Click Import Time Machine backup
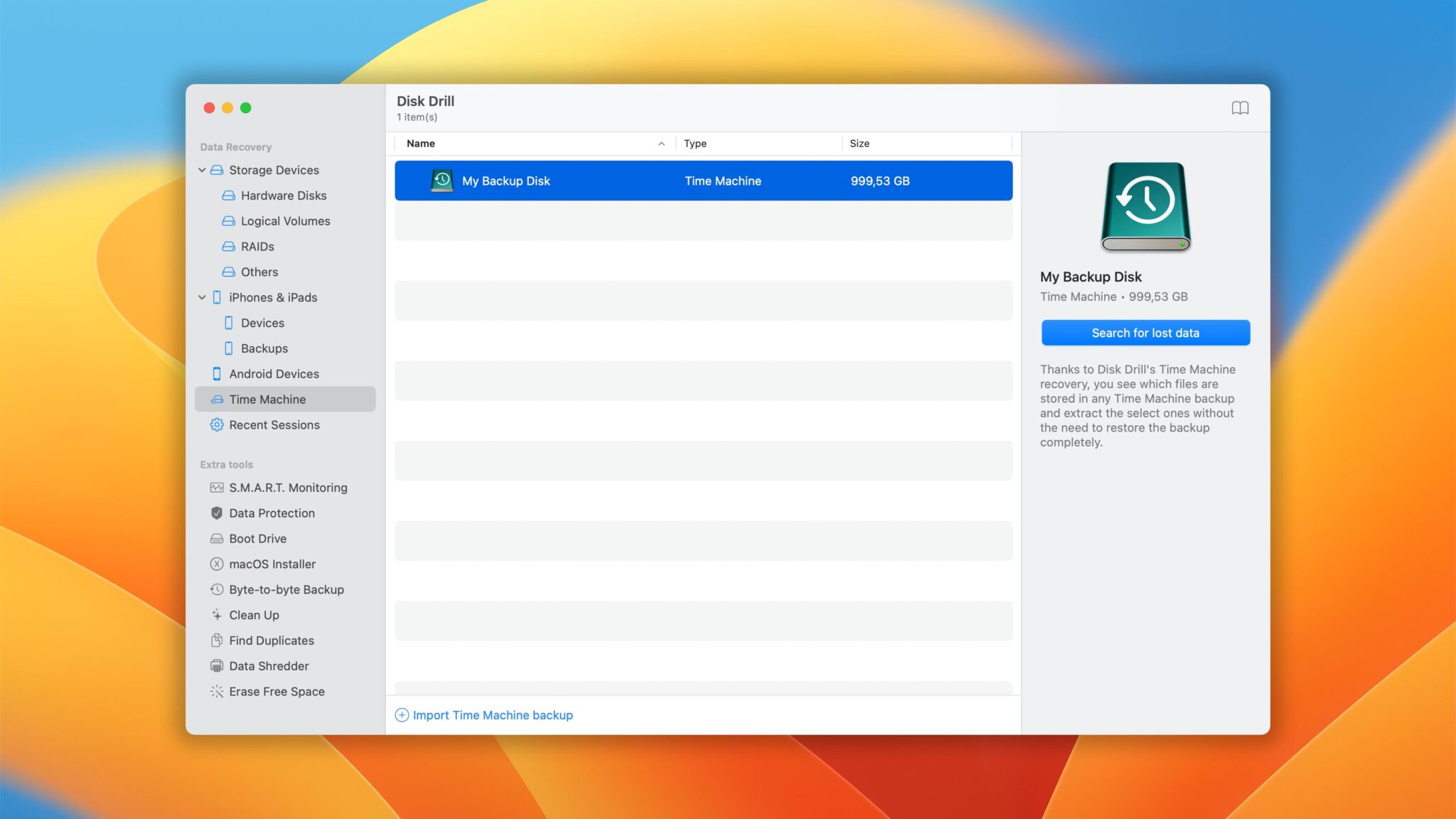This screenshot has width=1456, height=819. (x=484, y=714)
